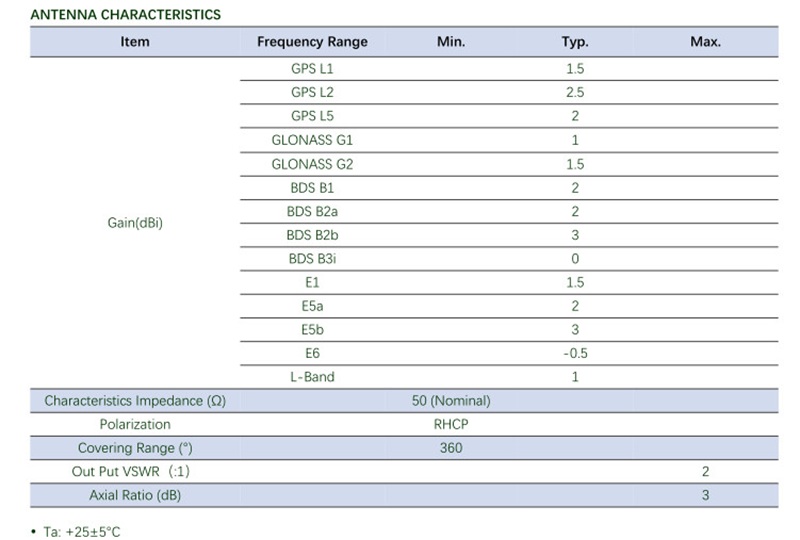Select the GPS L2 typical gain value 2.5
800x540 pixels.
pos(575,93)
